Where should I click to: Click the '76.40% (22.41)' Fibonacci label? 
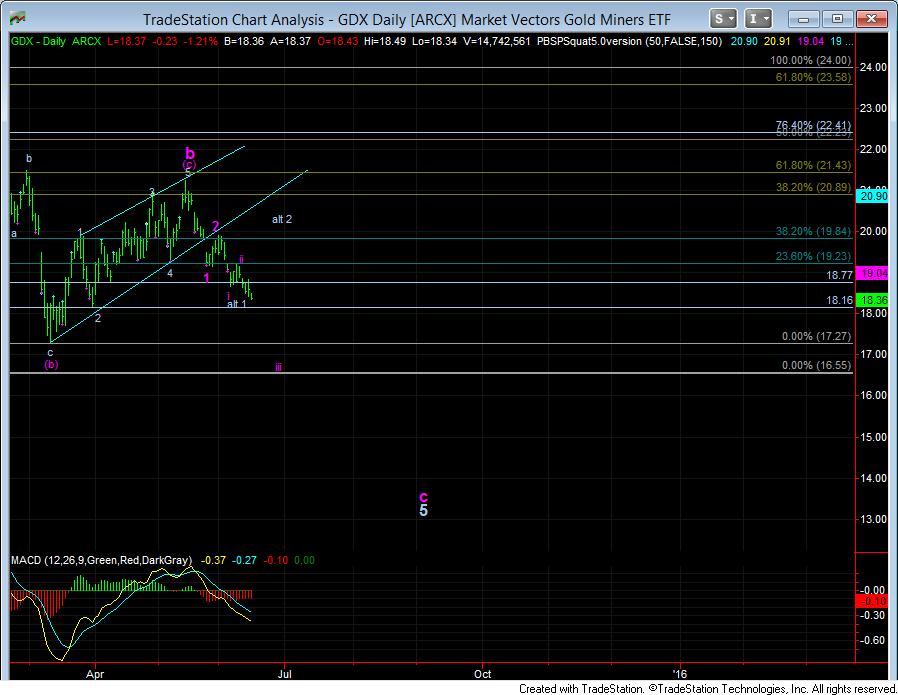click(813, 125)
